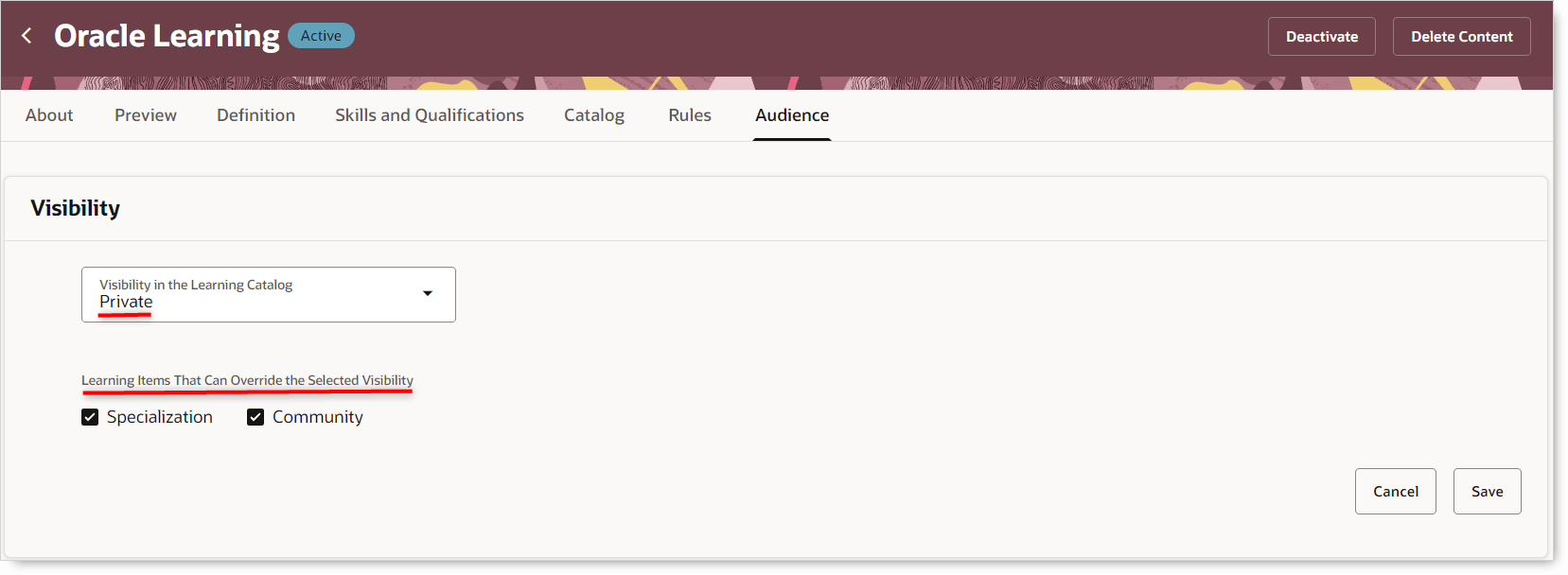Click the Active status badge
1568x575 pixels.
321,36
